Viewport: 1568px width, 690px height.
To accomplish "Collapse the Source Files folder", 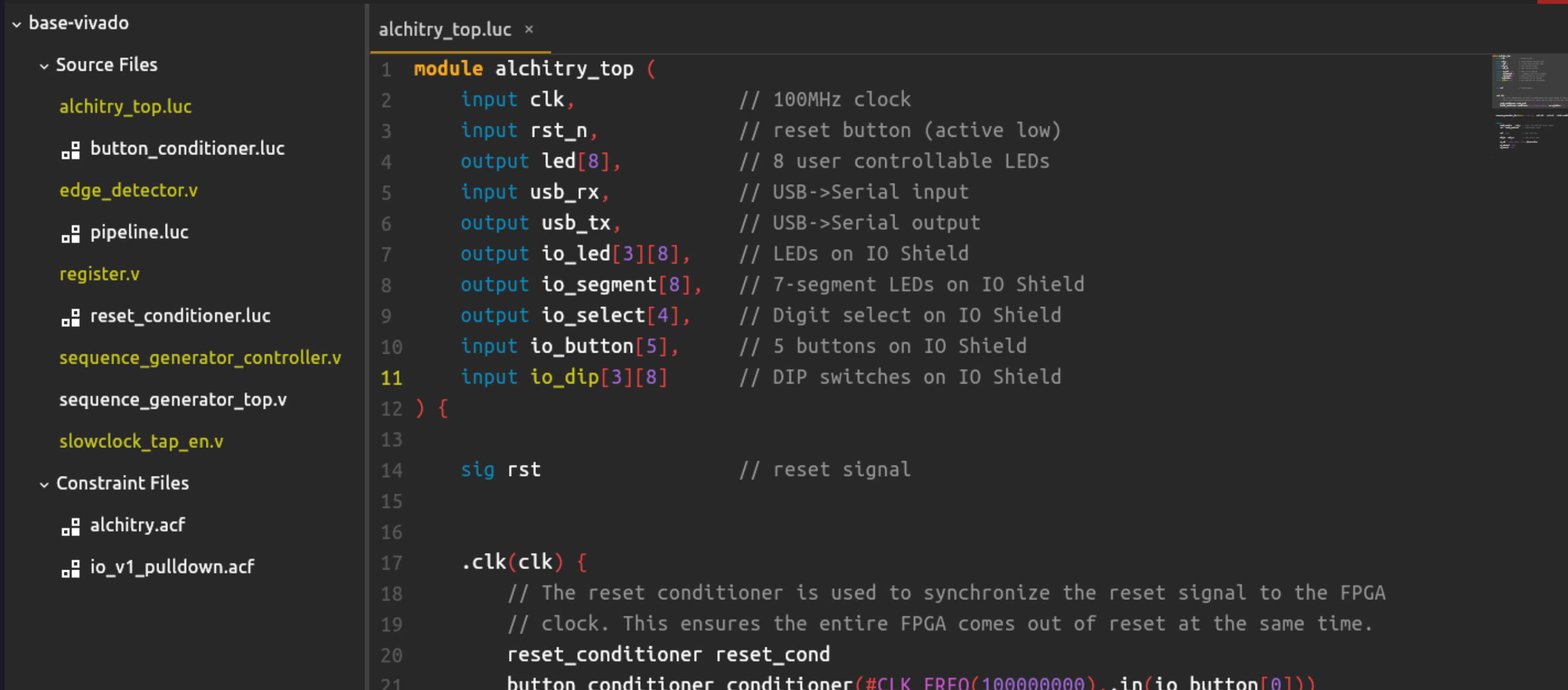I will pyautogui.click(x=44, y=66).
